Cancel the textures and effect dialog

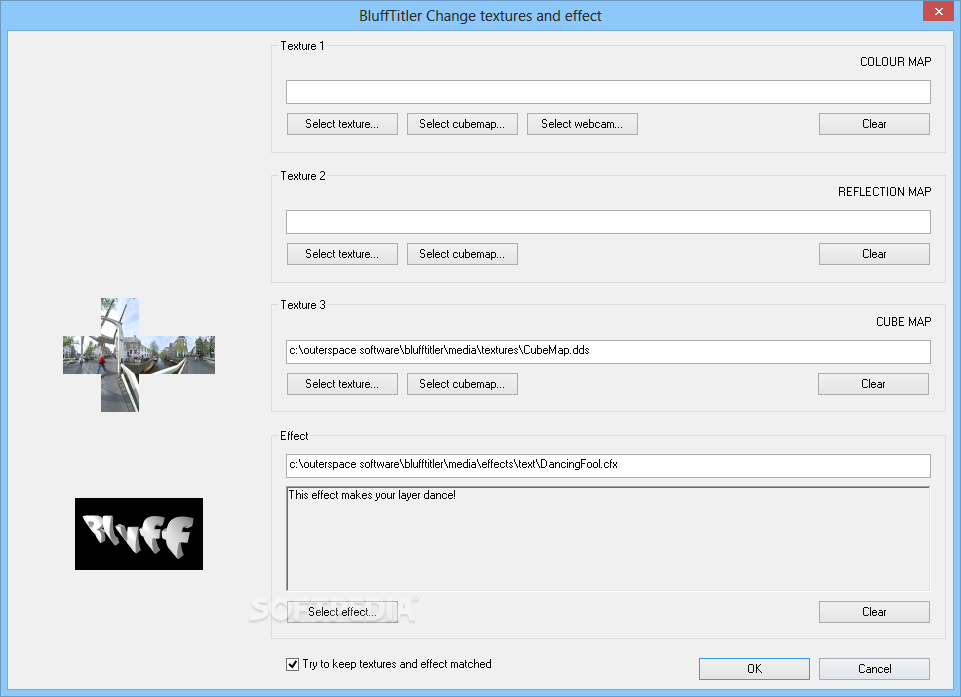tap(874, 669)
